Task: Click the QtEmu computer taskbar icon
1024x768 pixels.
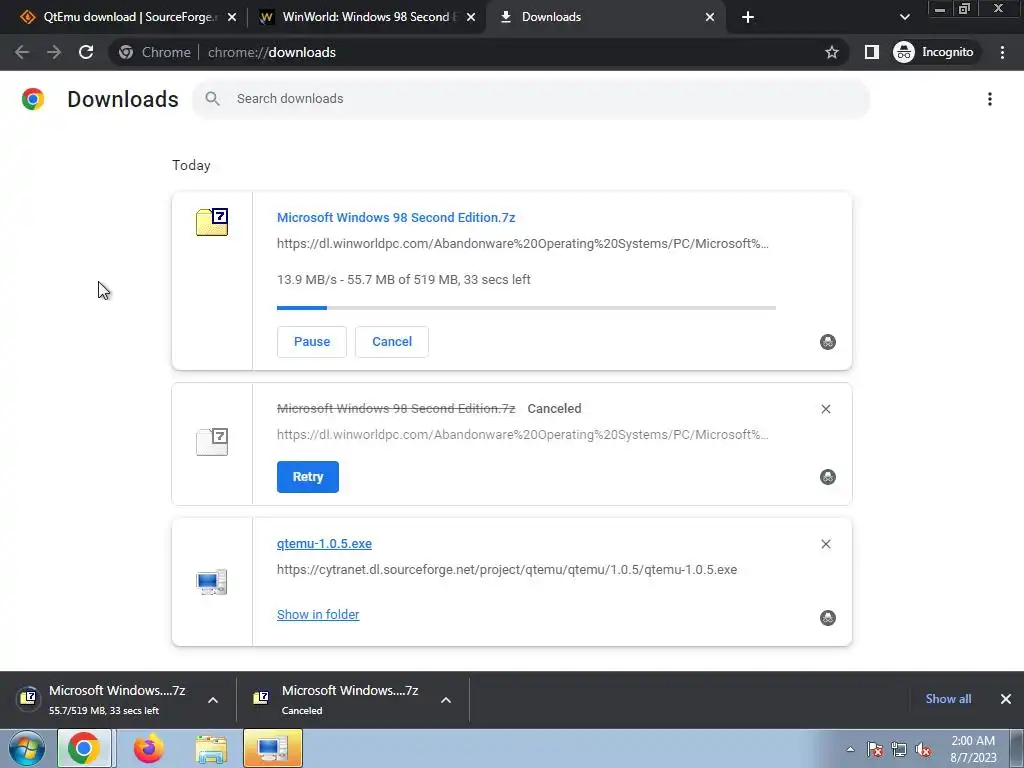Action: click(273, 748)
